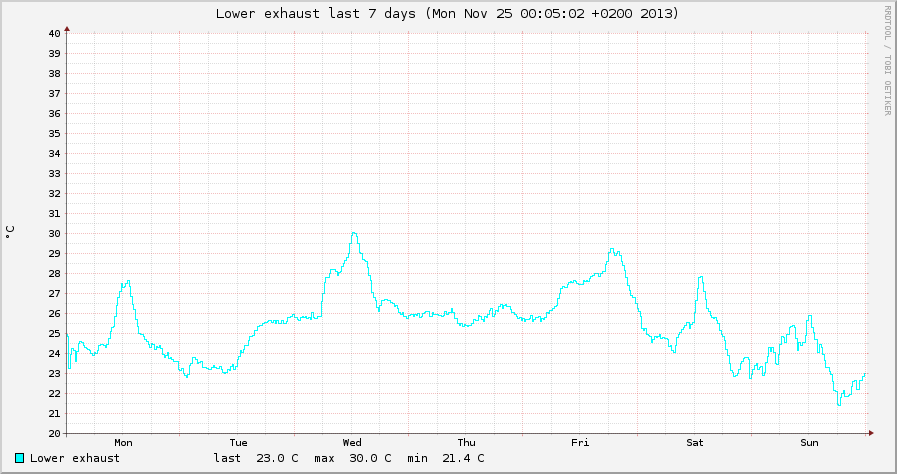Click the 'Wed' x-axis label
897x474 pixels.
(352, 443)
